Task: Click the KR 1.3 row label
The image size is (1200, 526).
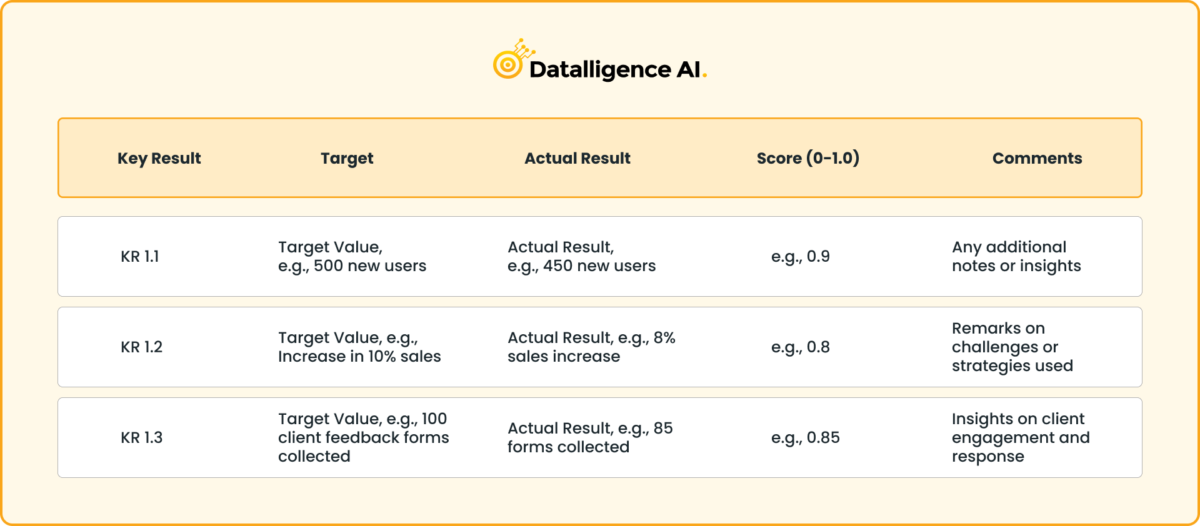Action: point(141,438)
